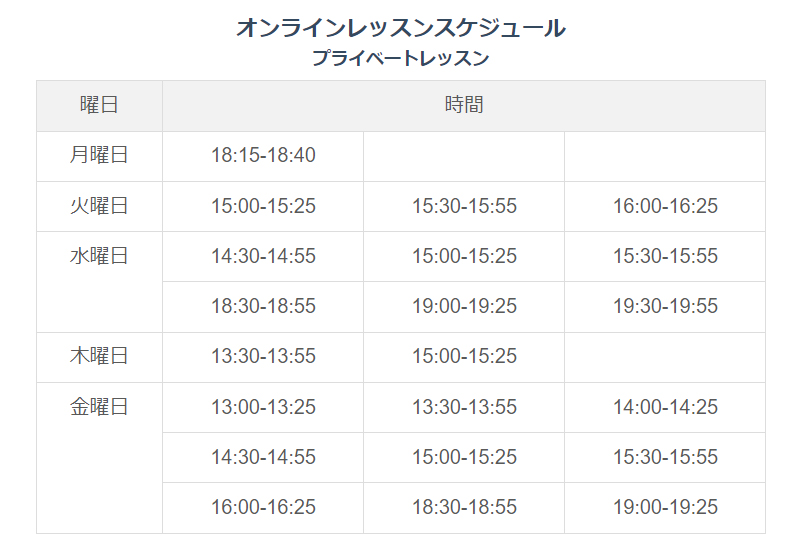Screen dimensions: 801x556
Task: Click the 月曜日 row label
Action: tap(99, 155)
